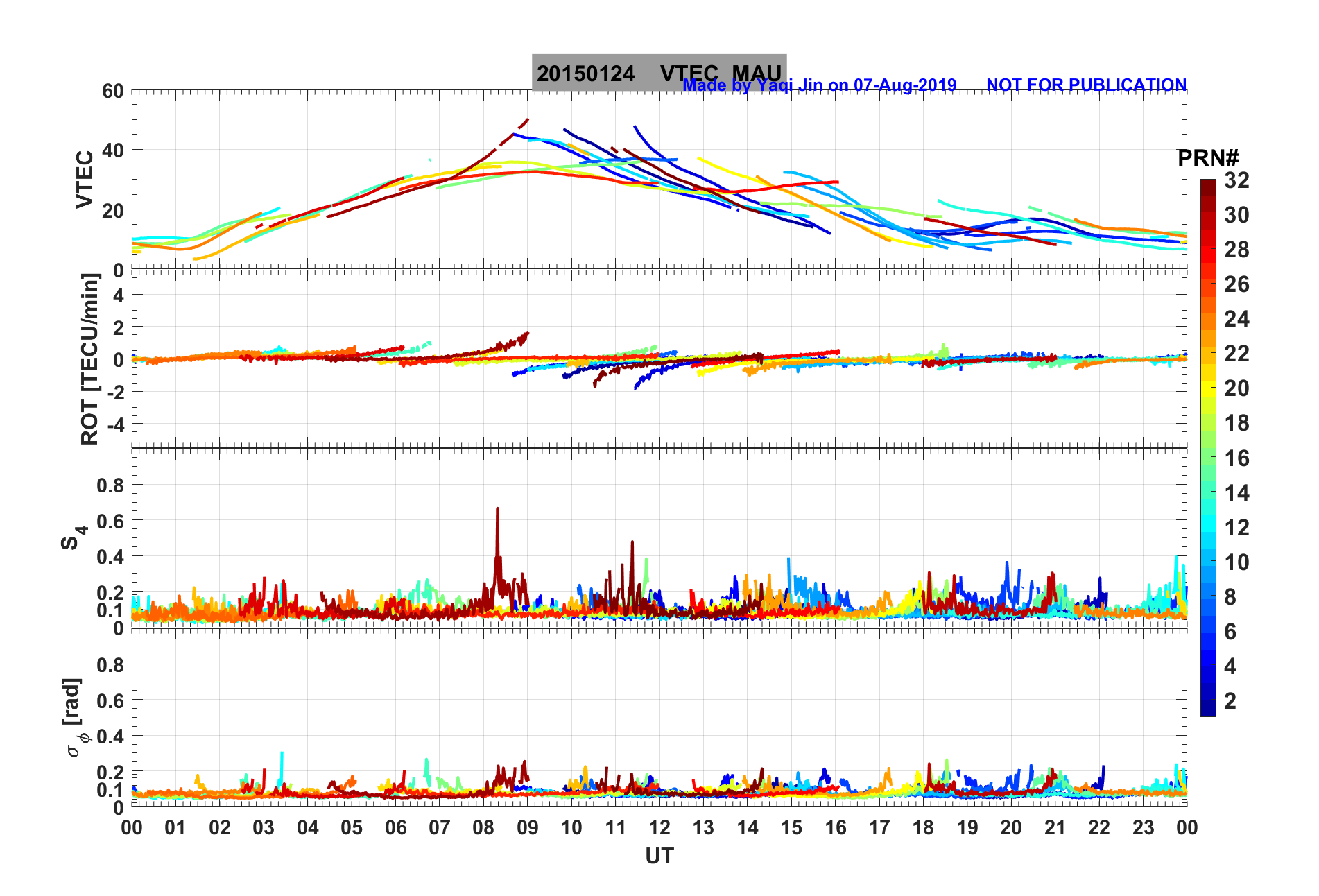This screenshot has width=1319, height=896.
Task: Click the "03" tick on the UT axis
Action: coord(264,827)
